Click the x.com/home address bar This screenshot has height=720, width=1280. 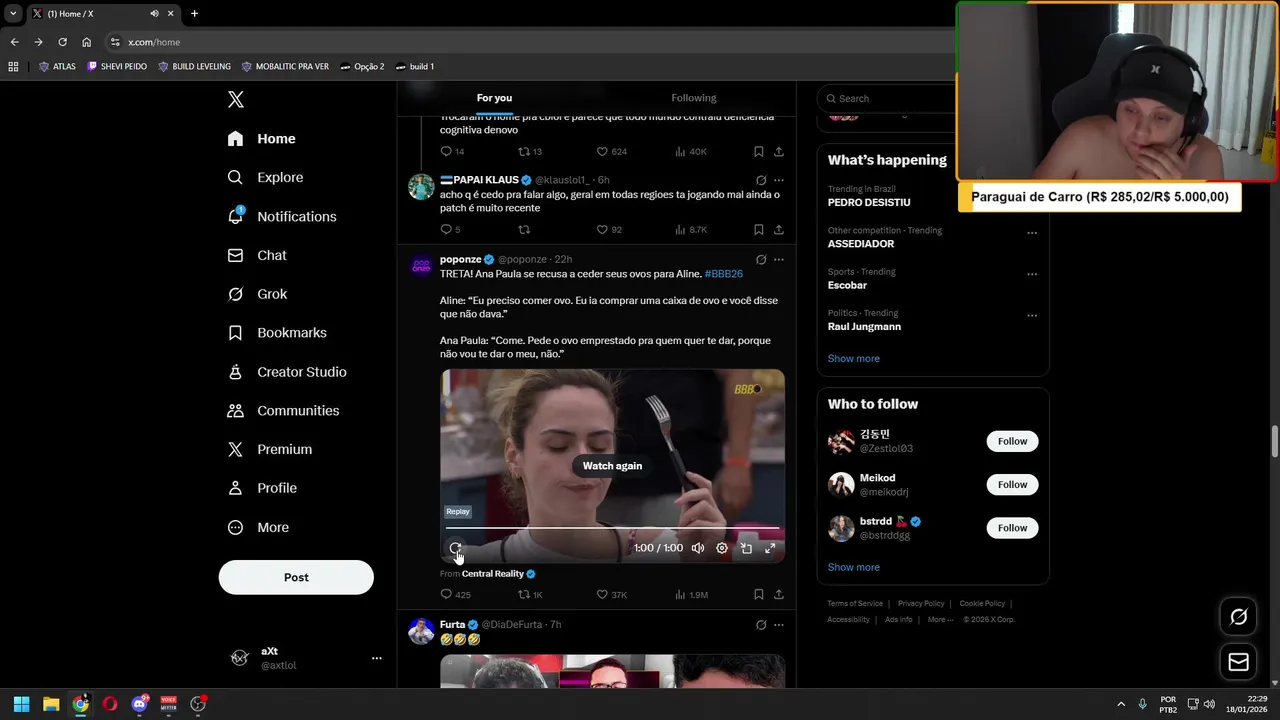pyautogui.click(x=530, y=42)
